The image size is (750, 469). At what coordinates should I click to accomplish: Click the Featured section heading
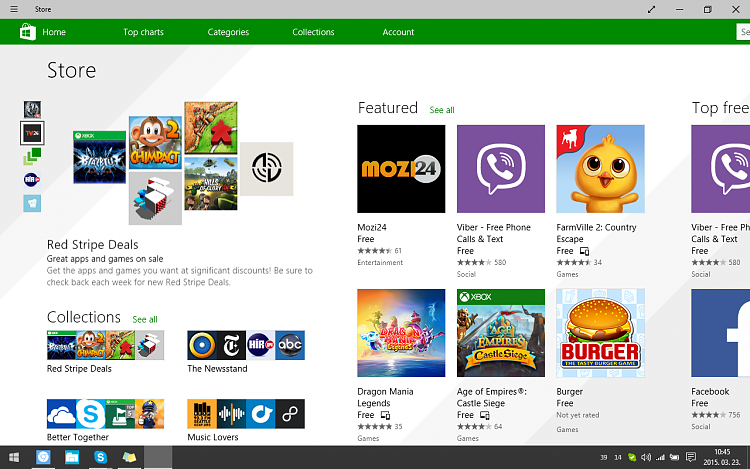pyautogui.click(x=388, y=108)
